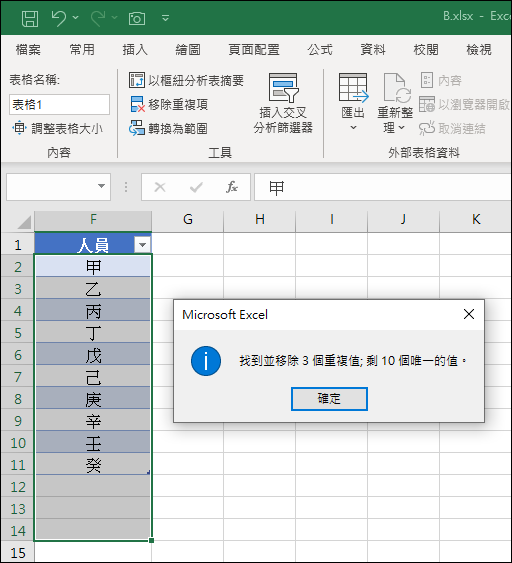
Task: Click the formula bar Enter checkmark icon
Action: pyautogui.click(x=196, y=187)
